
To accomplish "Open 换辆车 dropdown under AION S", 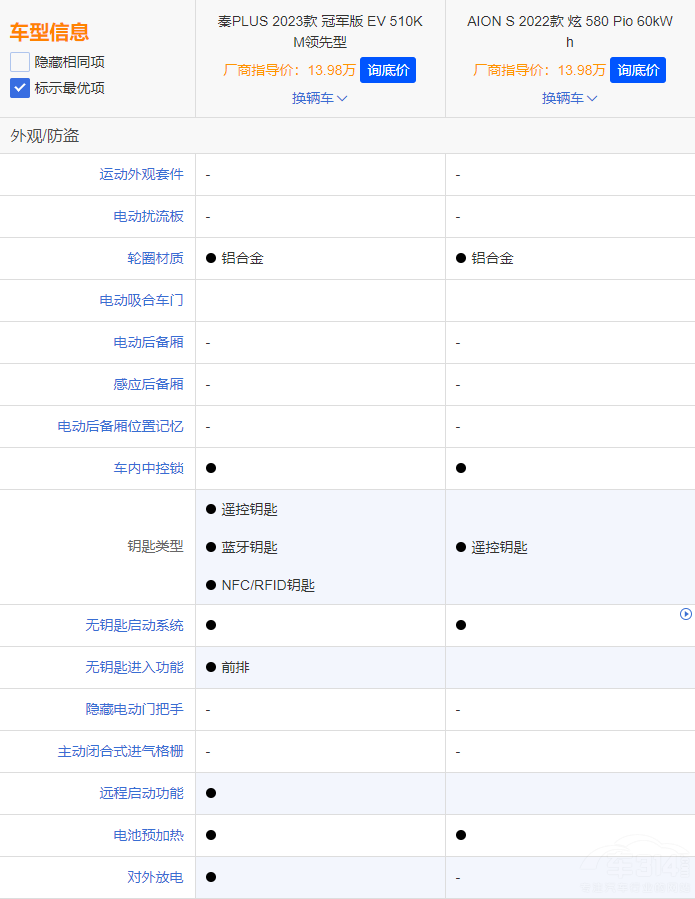I will 569,98.
